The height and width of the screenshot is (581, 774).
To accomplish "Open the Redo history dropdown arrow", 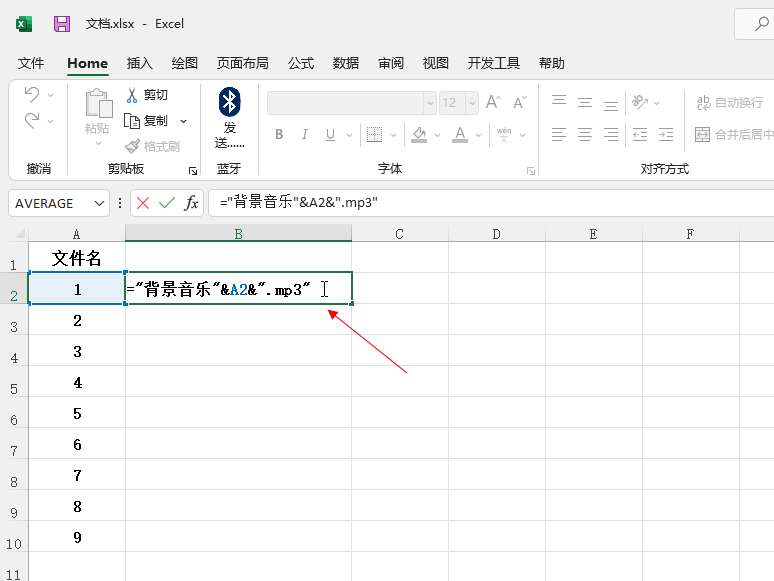I will 51,120.
